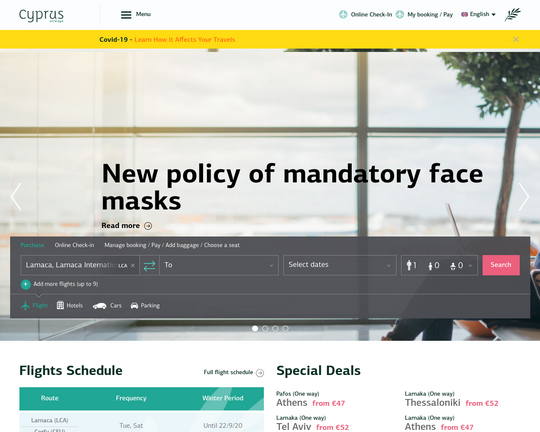Open the Full flight schedule link
Screen dimensions: 540x432
(x=234, y=373)
